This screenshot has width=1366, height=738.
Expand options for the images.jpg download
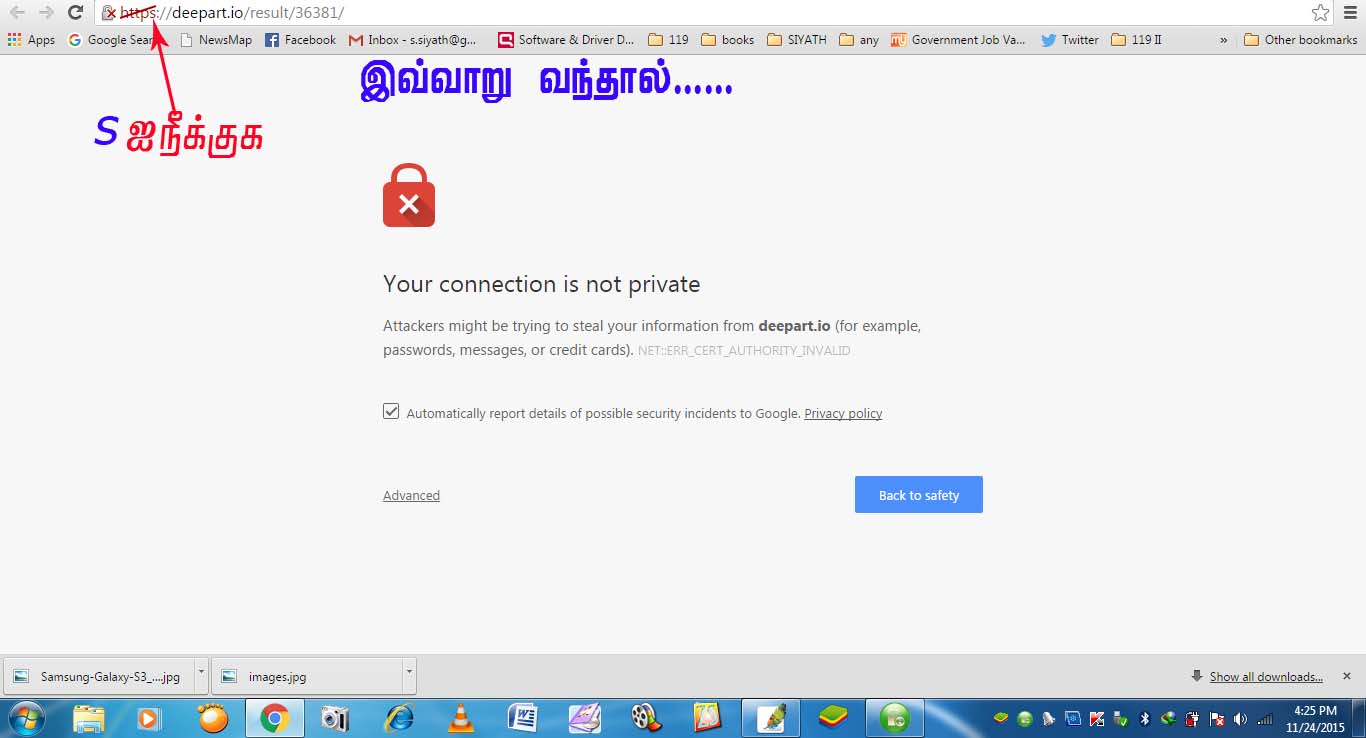click(408, 676)
